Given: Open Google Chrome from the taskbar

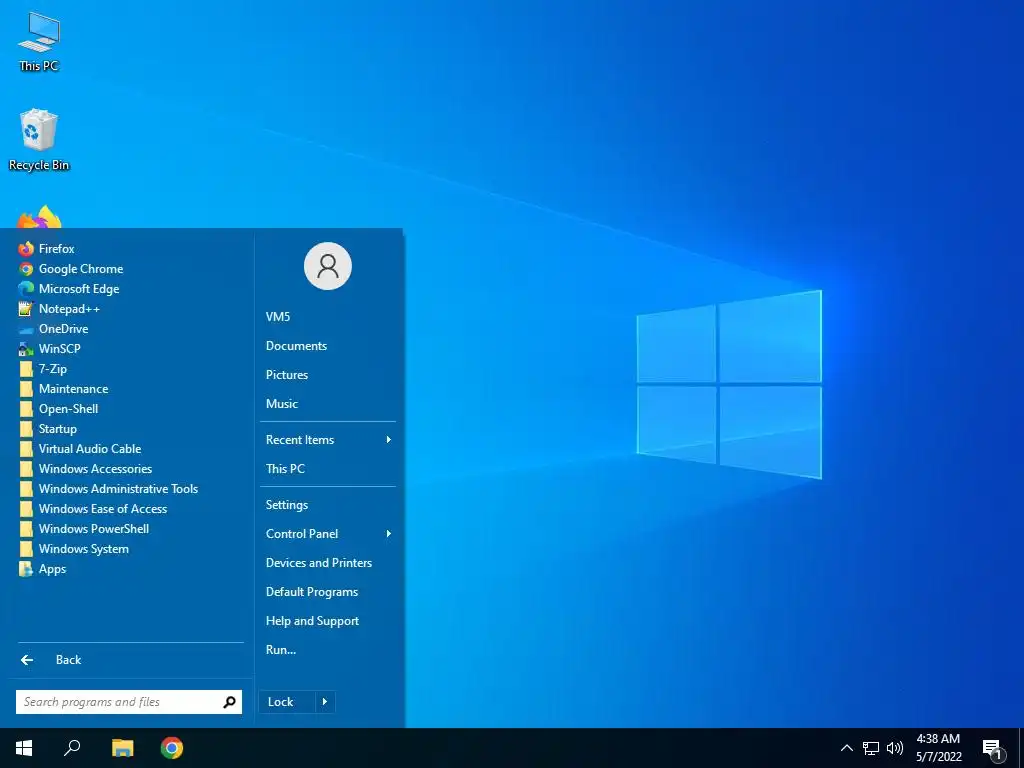Looking at the screenshot, I should [x=172, y=748].
